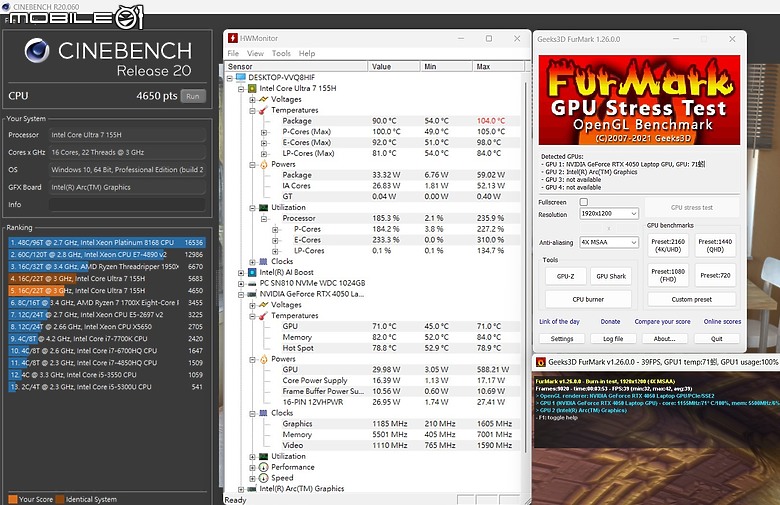Image resolution: width=780 pixels, height=505 pixels.
Task: Click the NVIDIA GeForce RTX 4050 card icon
Action: (252, 294)
